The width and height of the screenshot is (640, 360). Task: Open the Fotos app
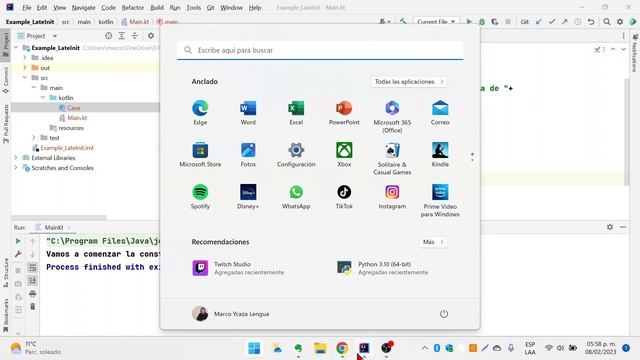point(248,155)
